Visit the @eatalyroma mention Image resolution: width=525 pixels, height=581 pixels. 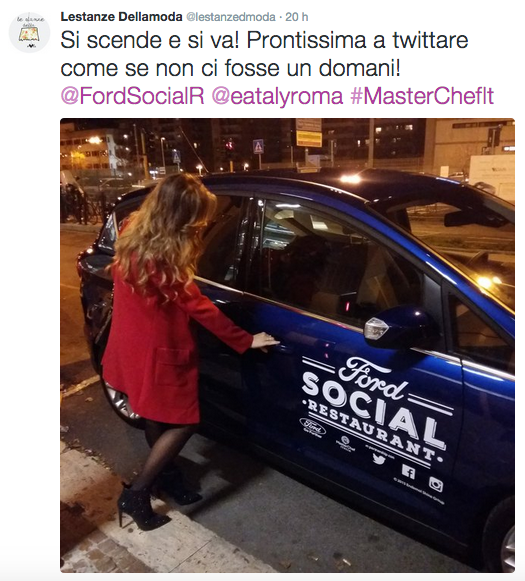point(277,96)
